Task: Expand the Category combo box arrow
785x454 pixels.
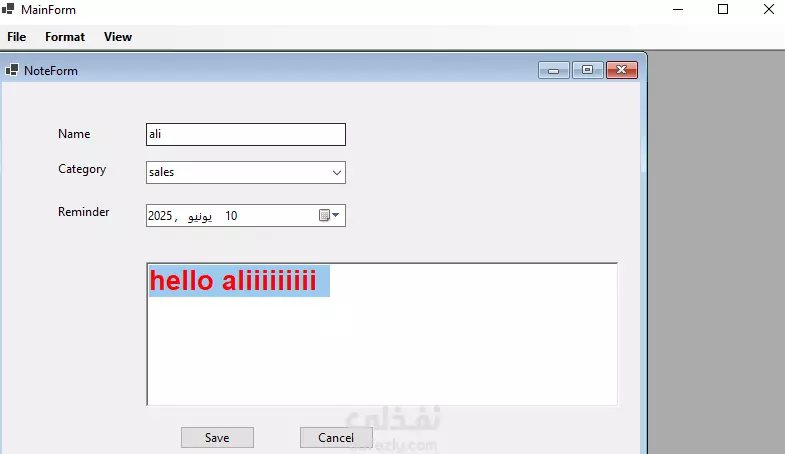Action: point(337,173)
